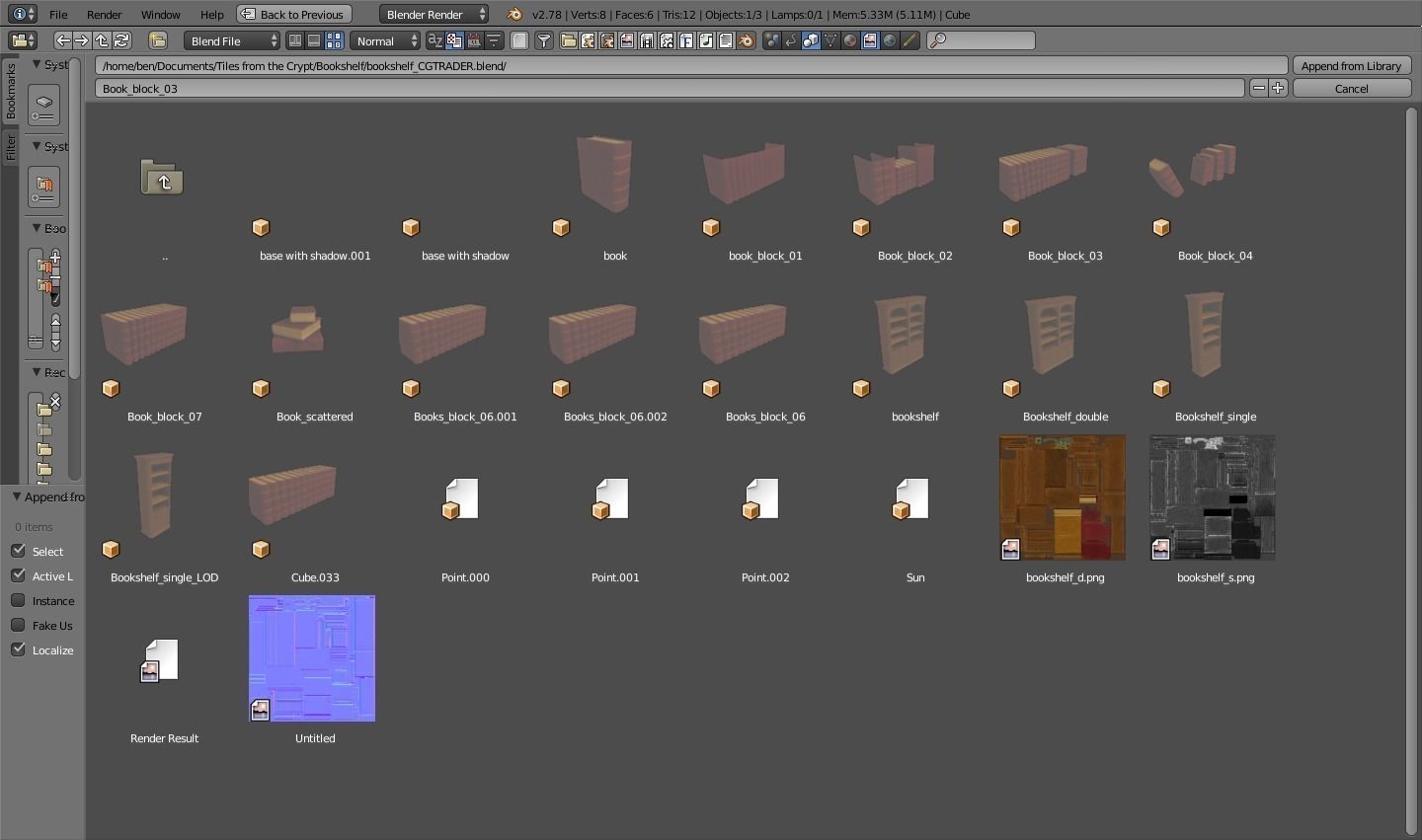This screenshot has width=1422, height=840.
Task: Collapse the Bookmarks panel triangle
Action: point(37,228)
